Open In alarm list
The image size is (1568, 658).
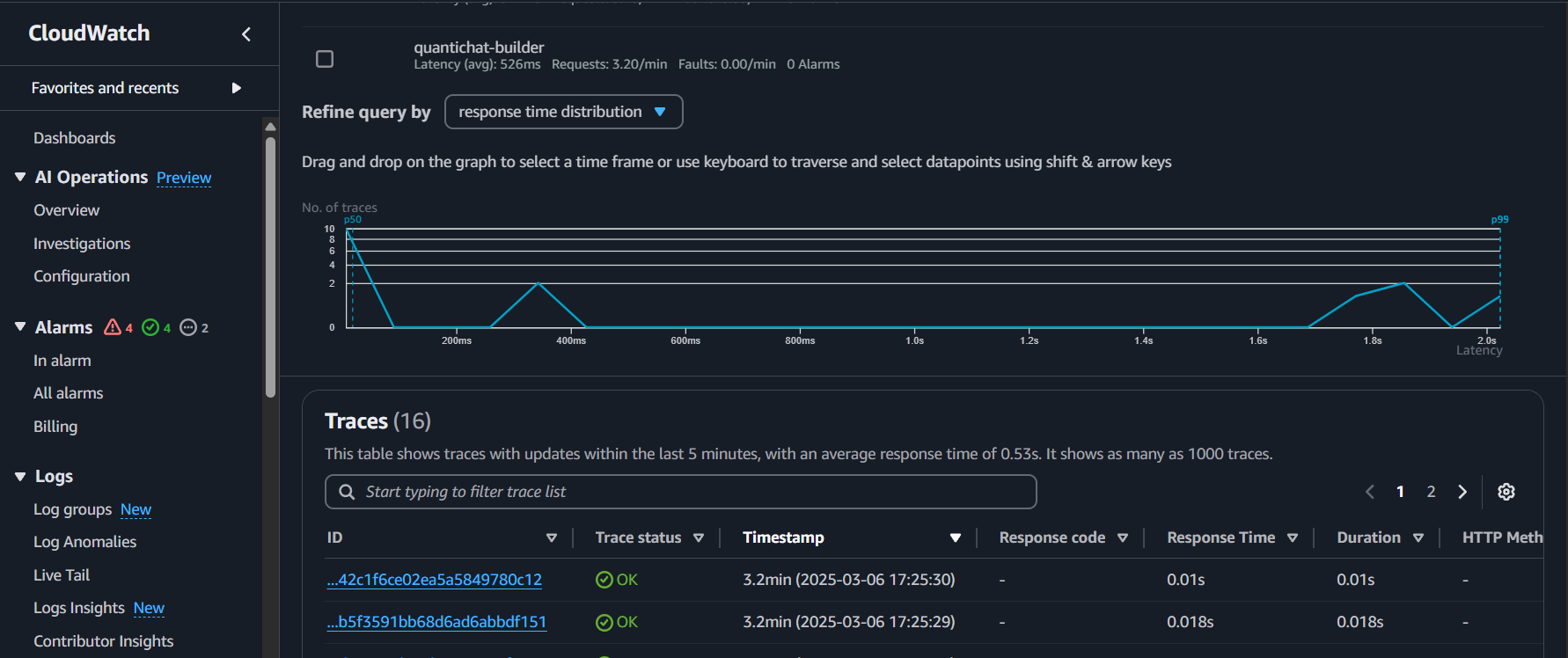[62, 361]
